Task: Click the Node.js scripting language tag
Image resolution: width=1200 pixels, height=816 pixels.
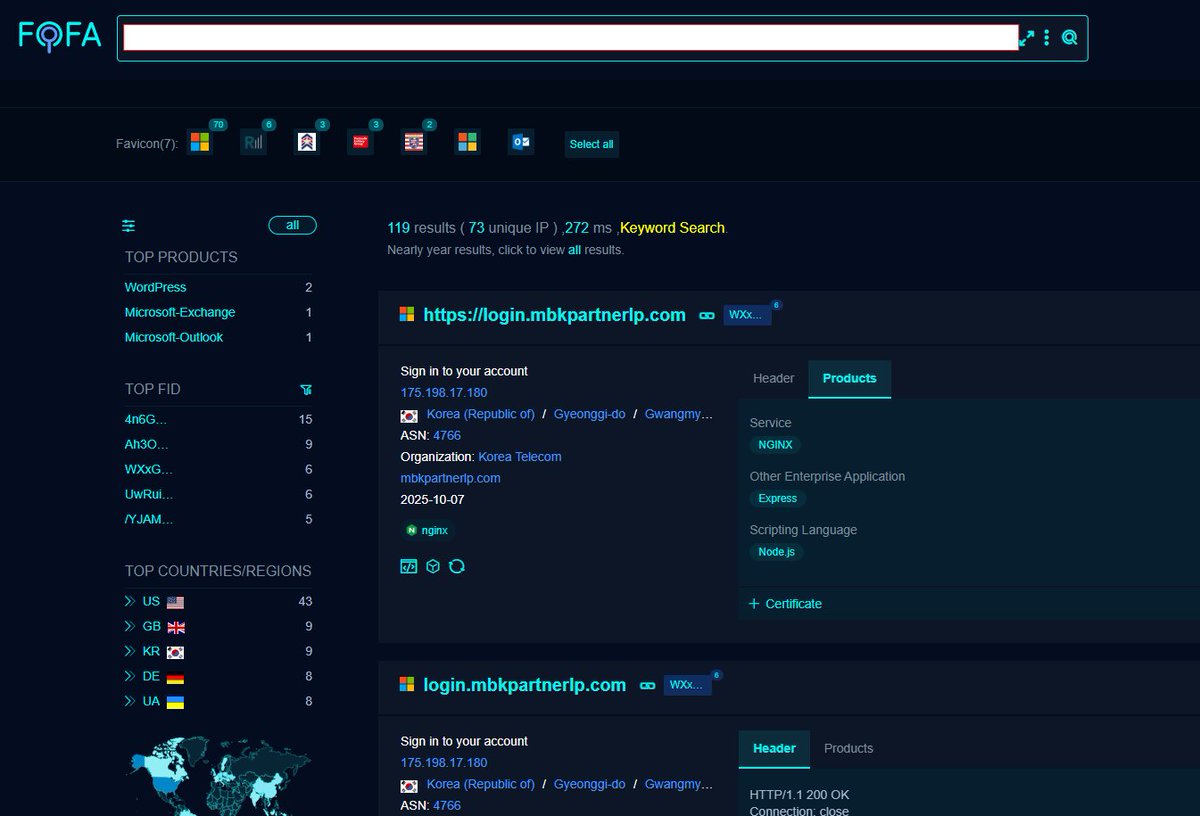Action: click(776, 551)
